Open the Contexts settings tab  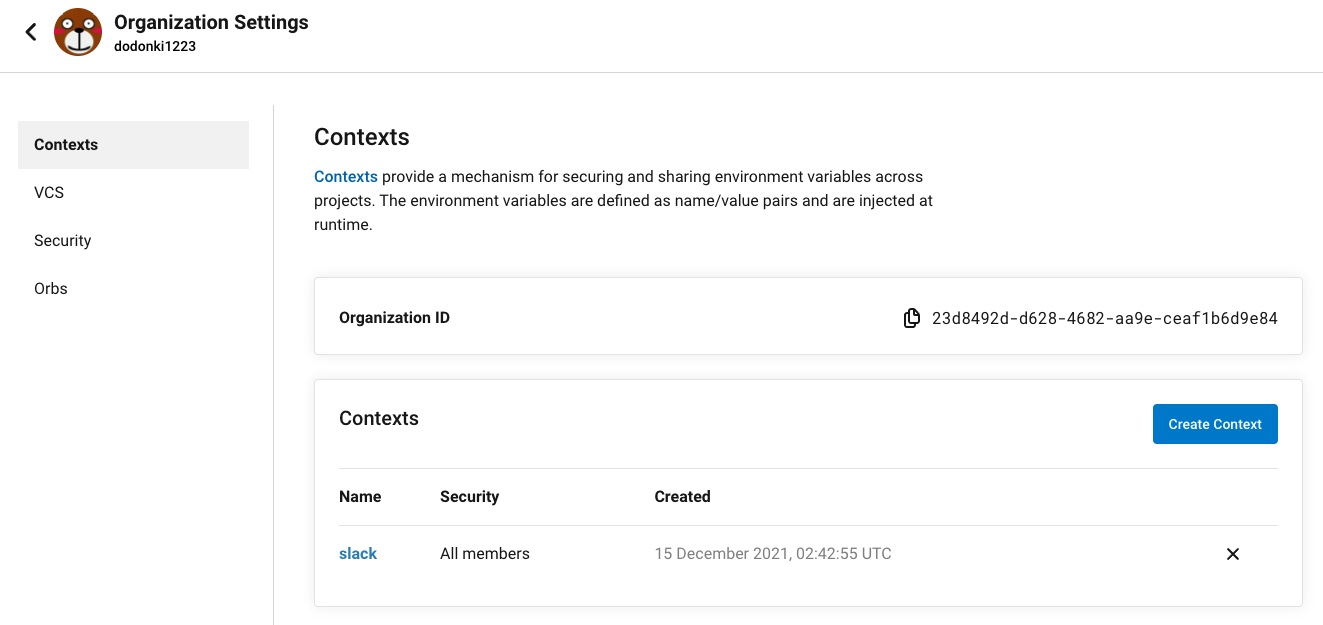click(133, 145)
